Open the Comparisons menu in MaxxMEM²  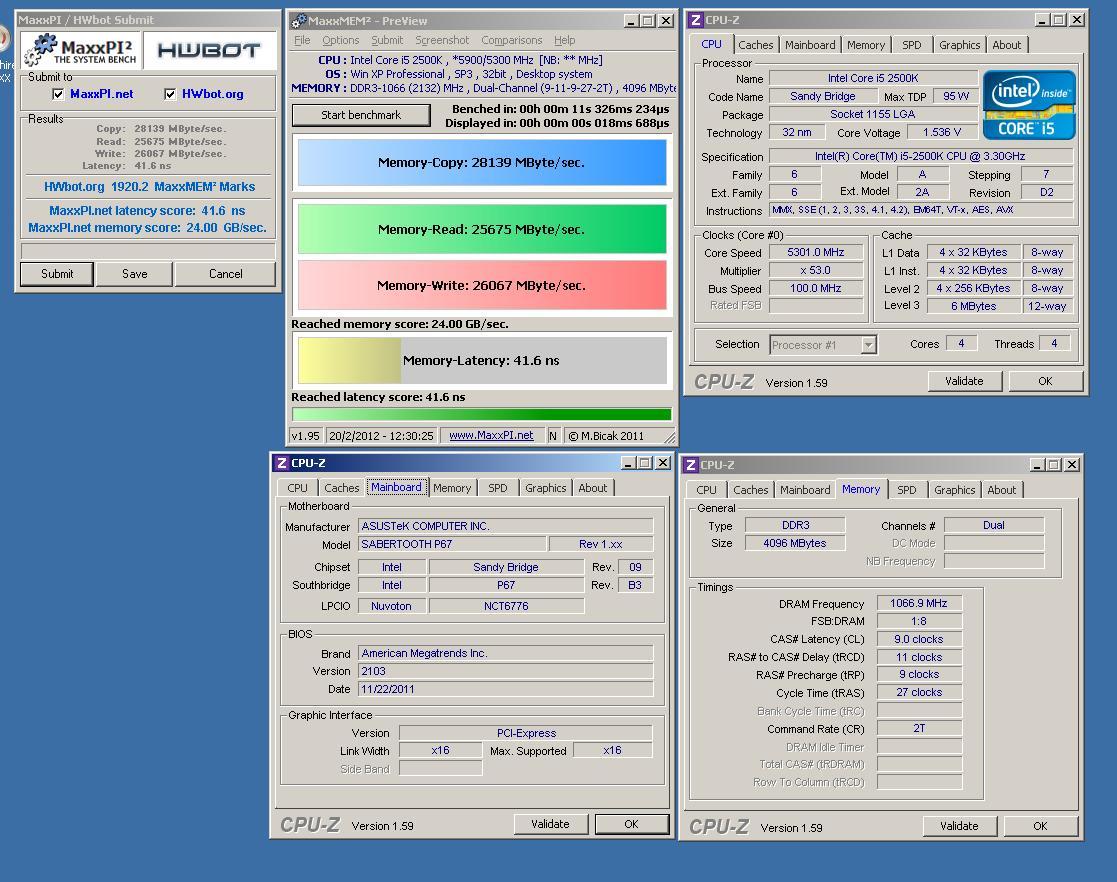[x=511, y=41]
